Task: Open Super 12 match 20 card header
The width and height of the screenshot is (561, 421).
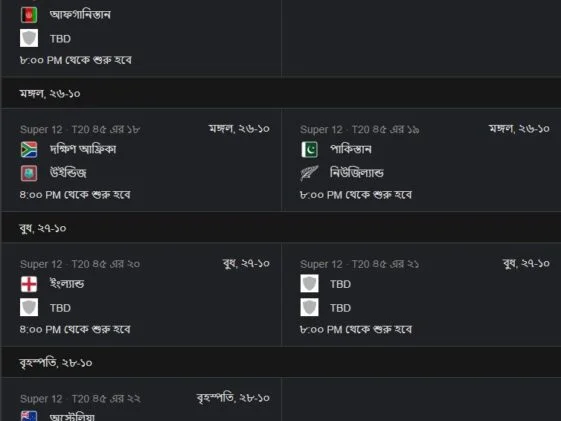Action: (80, 264)
